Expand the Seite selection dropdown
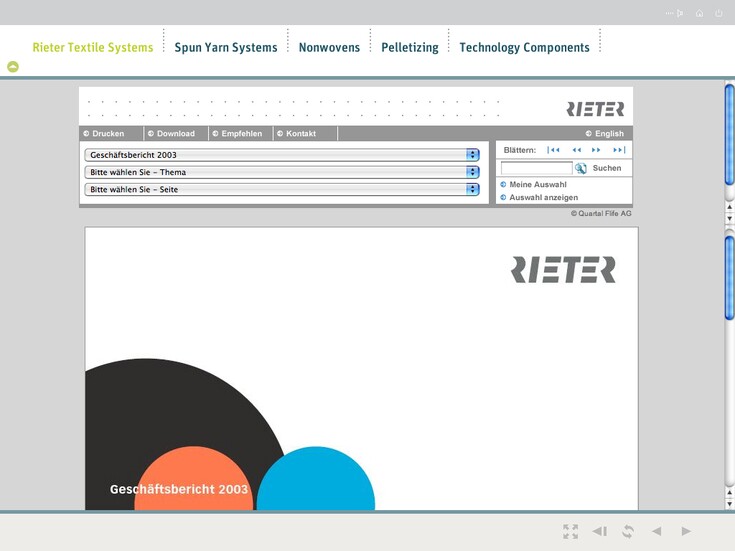The image size is (735, 551). [x=282, y=189]
